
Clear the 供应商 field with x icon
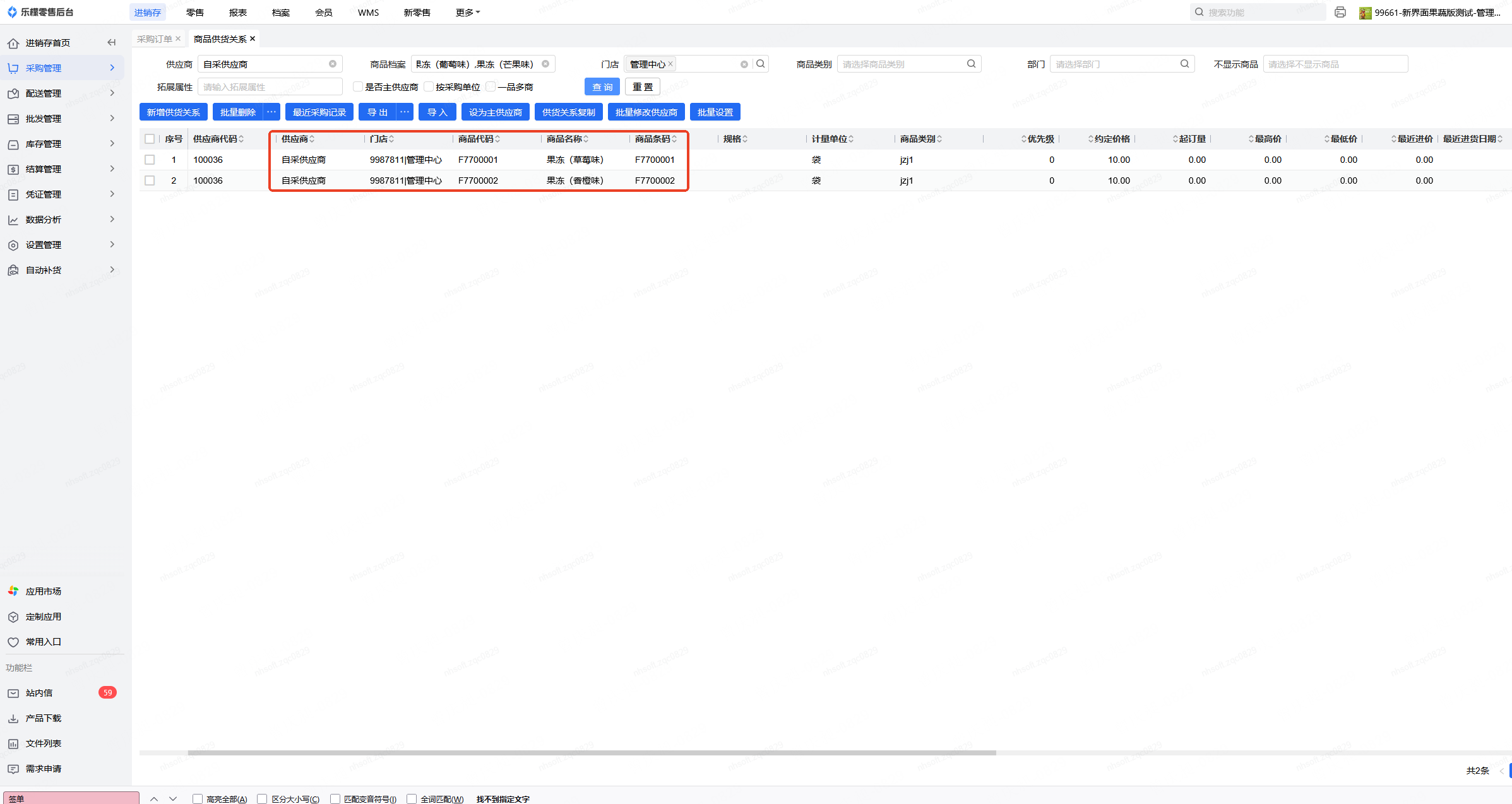point(333,64)
